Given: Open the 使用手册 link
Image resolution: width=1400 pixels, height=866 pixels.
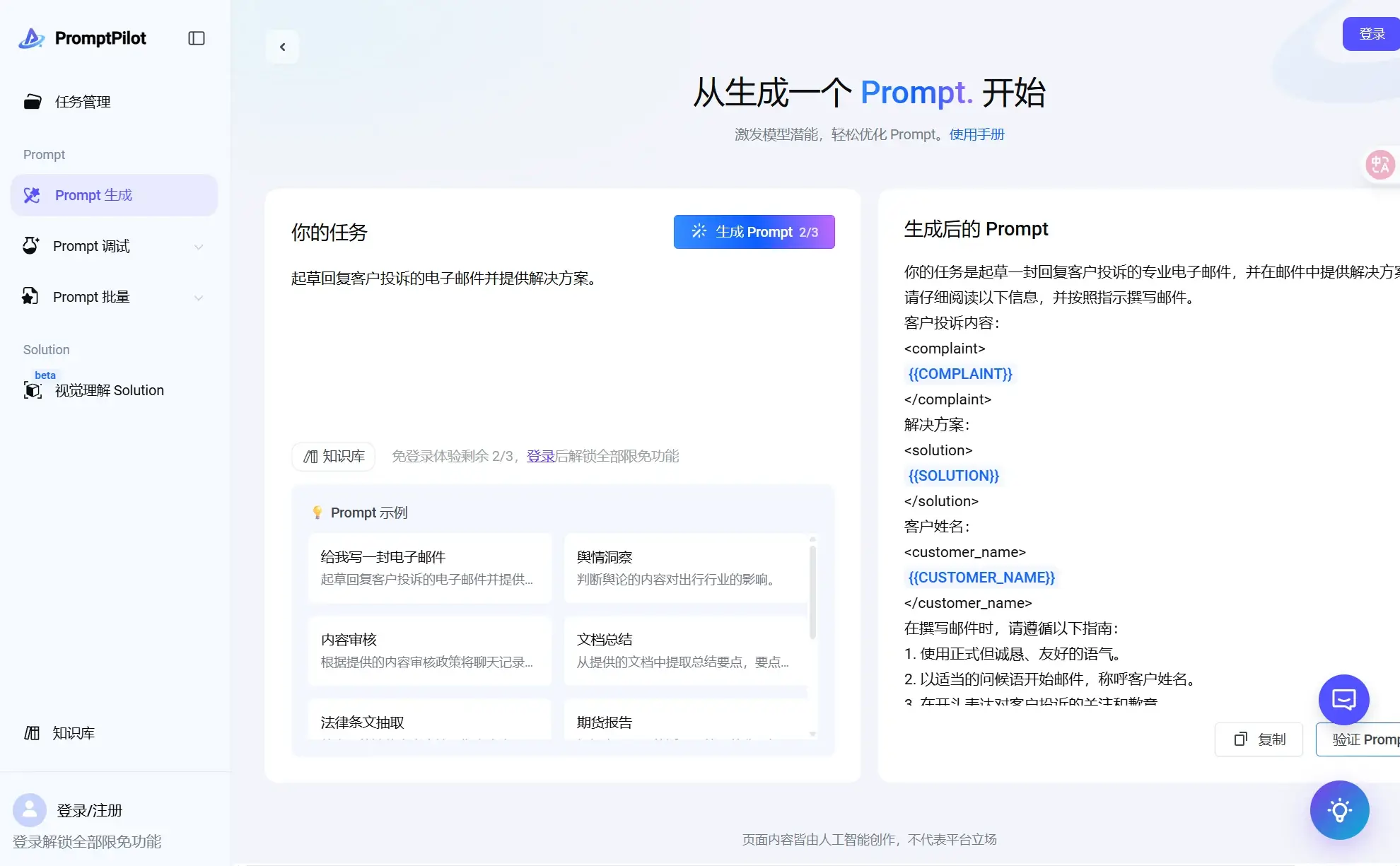Looking at the screenshot, I should click(976, 134).
